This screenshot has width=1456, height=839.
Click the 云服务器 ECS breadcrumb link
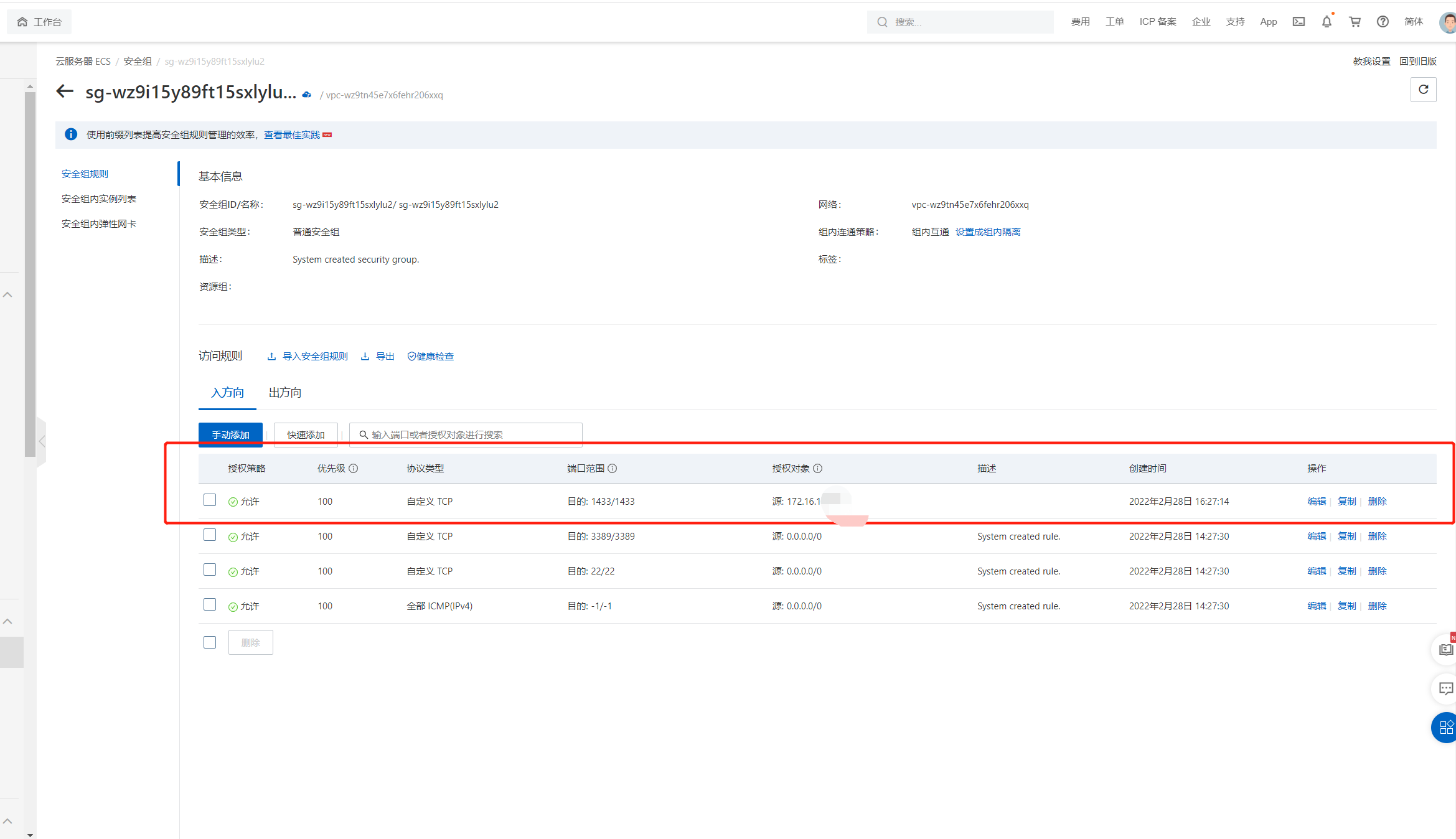click(83, 61)
